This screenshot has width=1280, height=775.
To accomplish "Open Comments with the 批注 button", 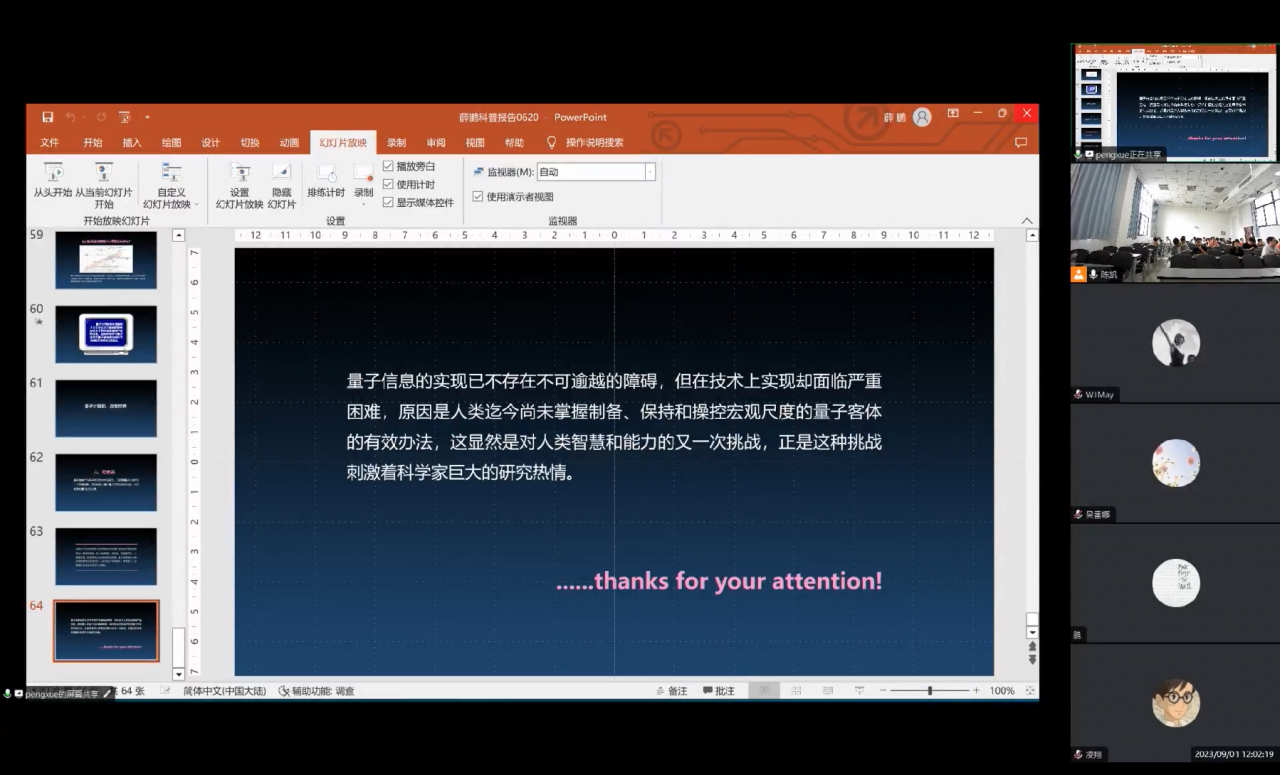I will [718, 690].
